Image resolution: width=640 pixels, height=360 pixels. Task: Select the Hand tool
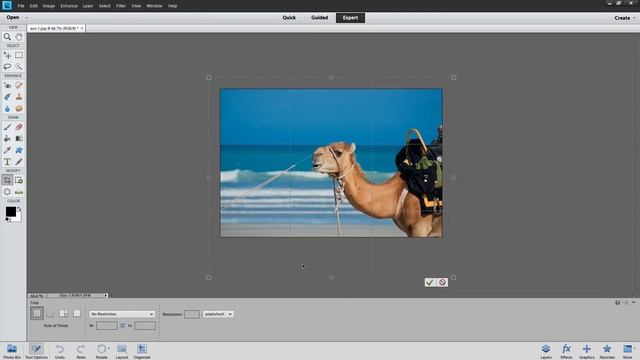(19, 37)
